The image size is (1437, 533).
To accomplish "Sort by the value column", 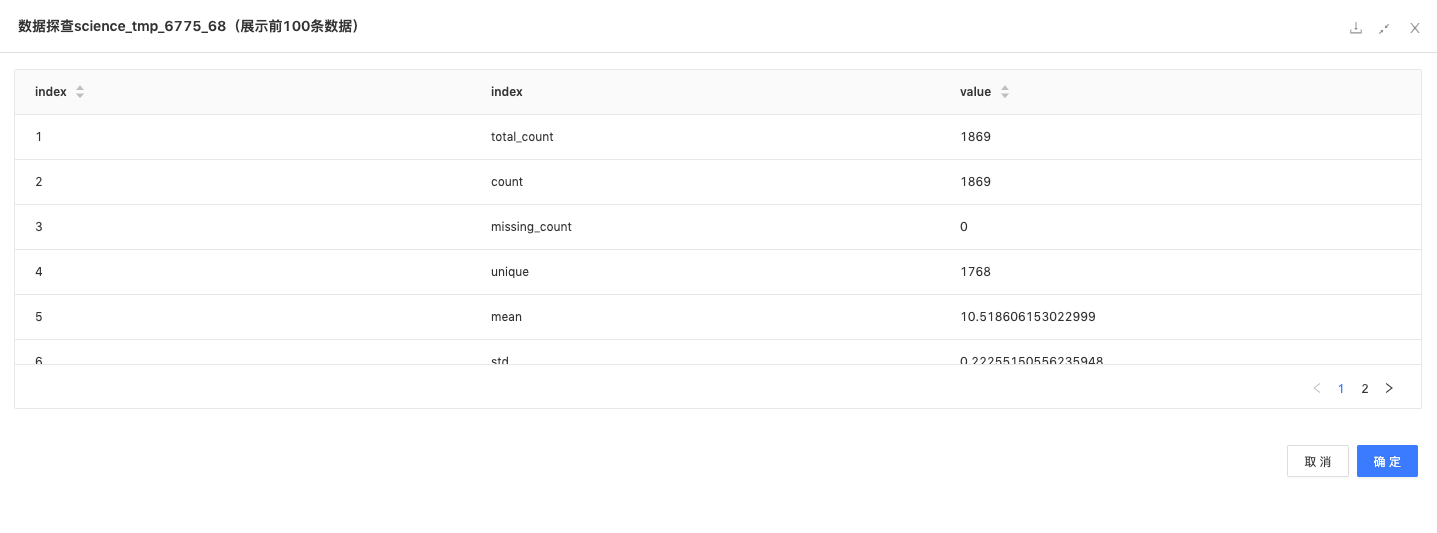I will (1005, 92).
